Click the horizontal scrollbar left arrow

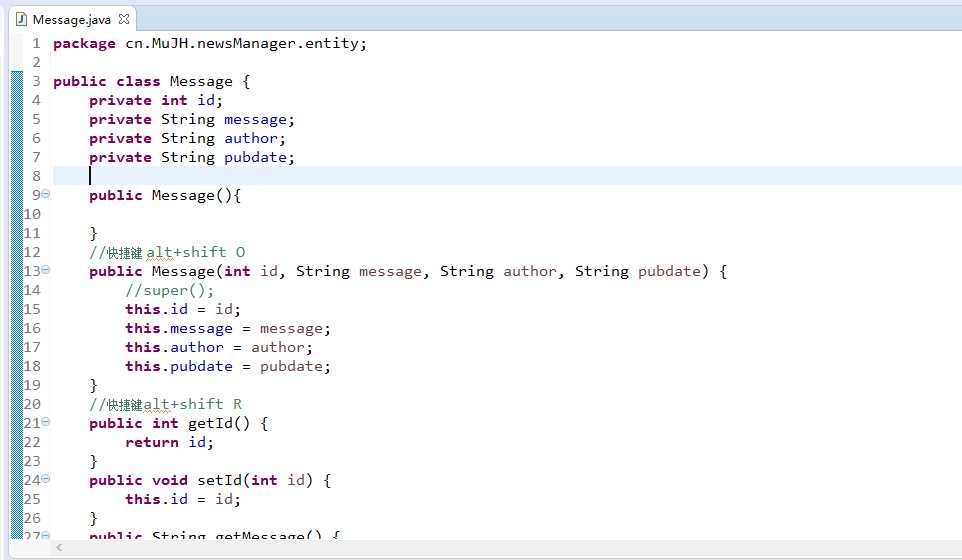coord(60,547)
